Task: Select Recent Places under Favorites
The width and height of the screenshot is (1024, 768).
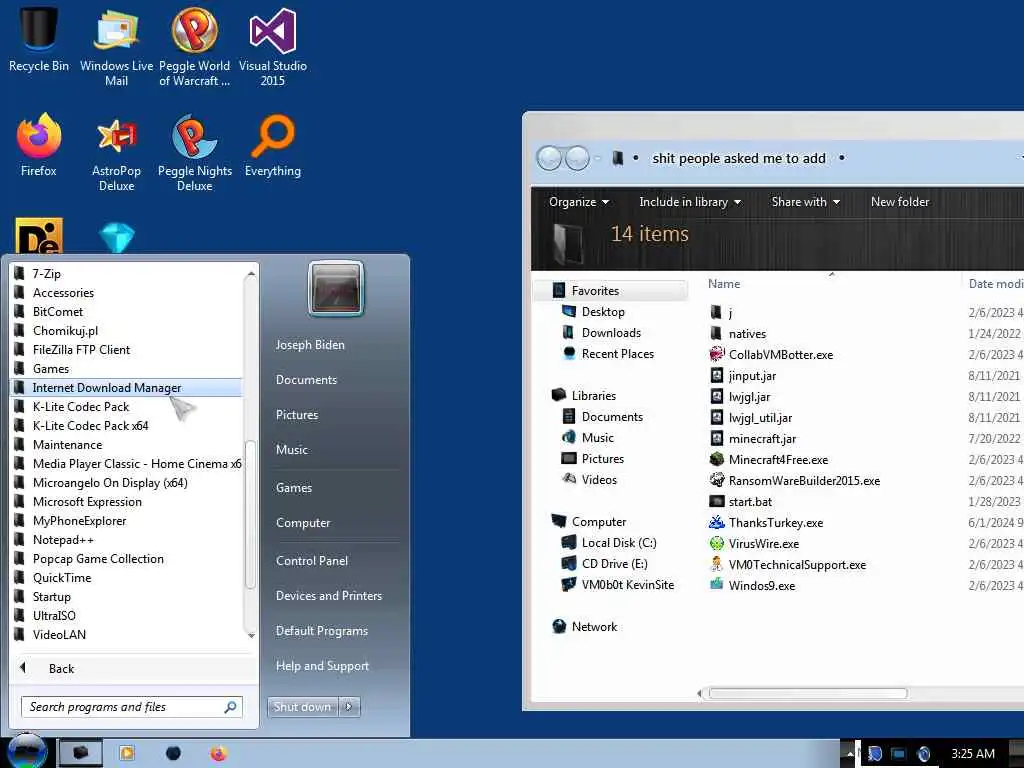Action: 617,354
